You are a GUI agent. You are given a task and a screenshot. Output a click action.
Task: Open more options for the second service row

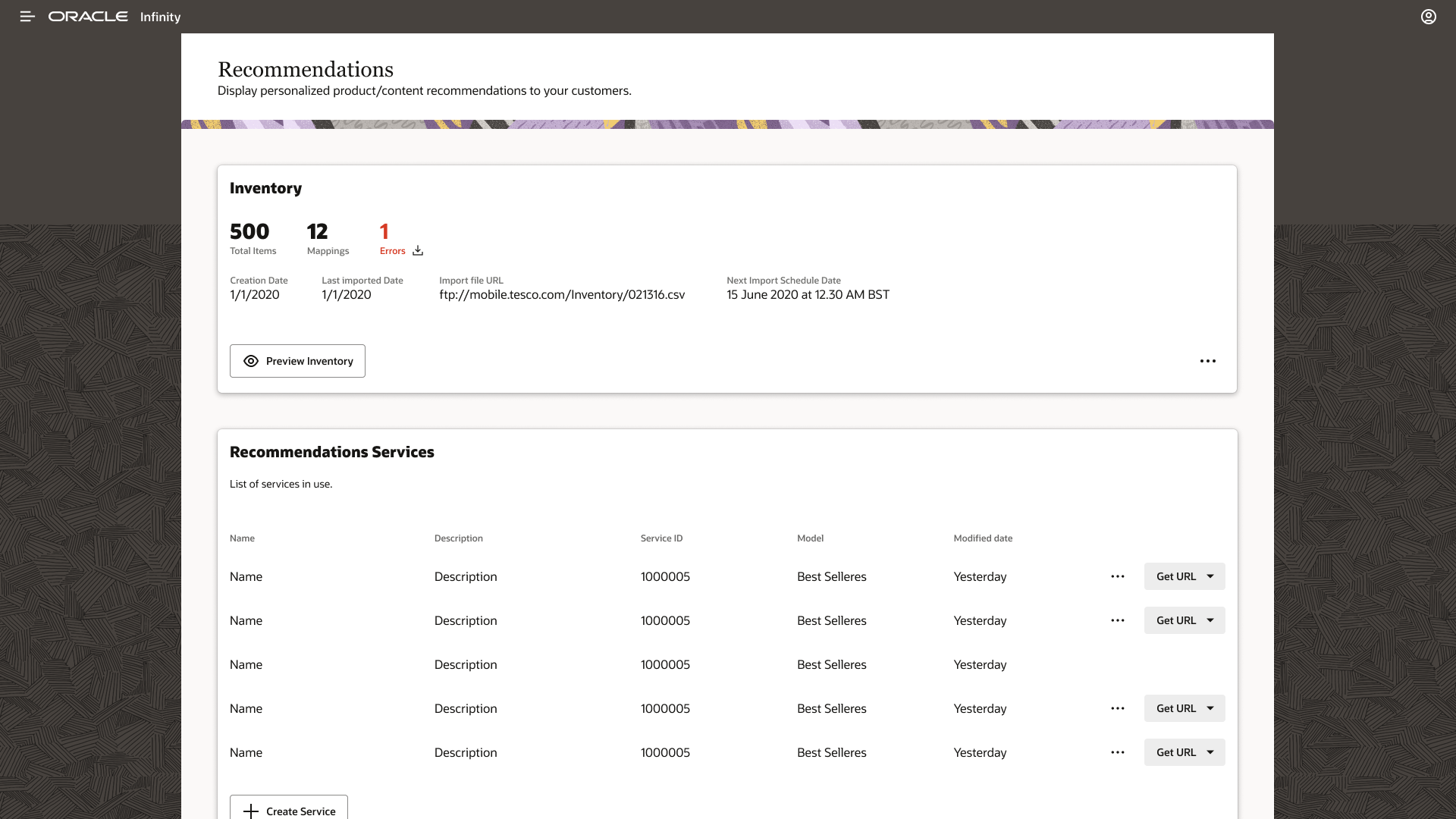(1117, 620)
